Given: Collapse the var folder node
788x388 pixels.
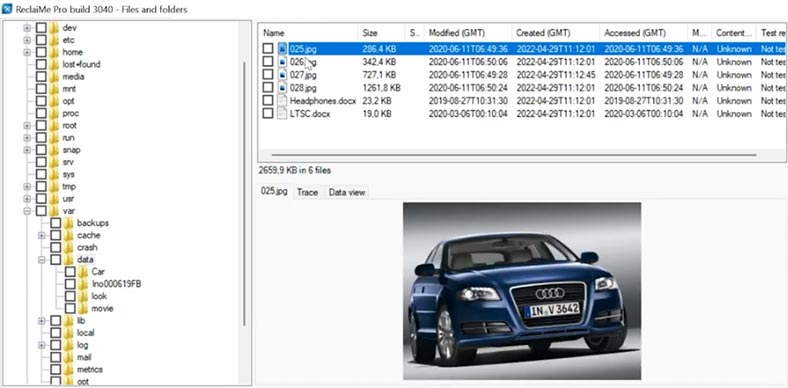Looking at the screenshot, I should point(27,211).
